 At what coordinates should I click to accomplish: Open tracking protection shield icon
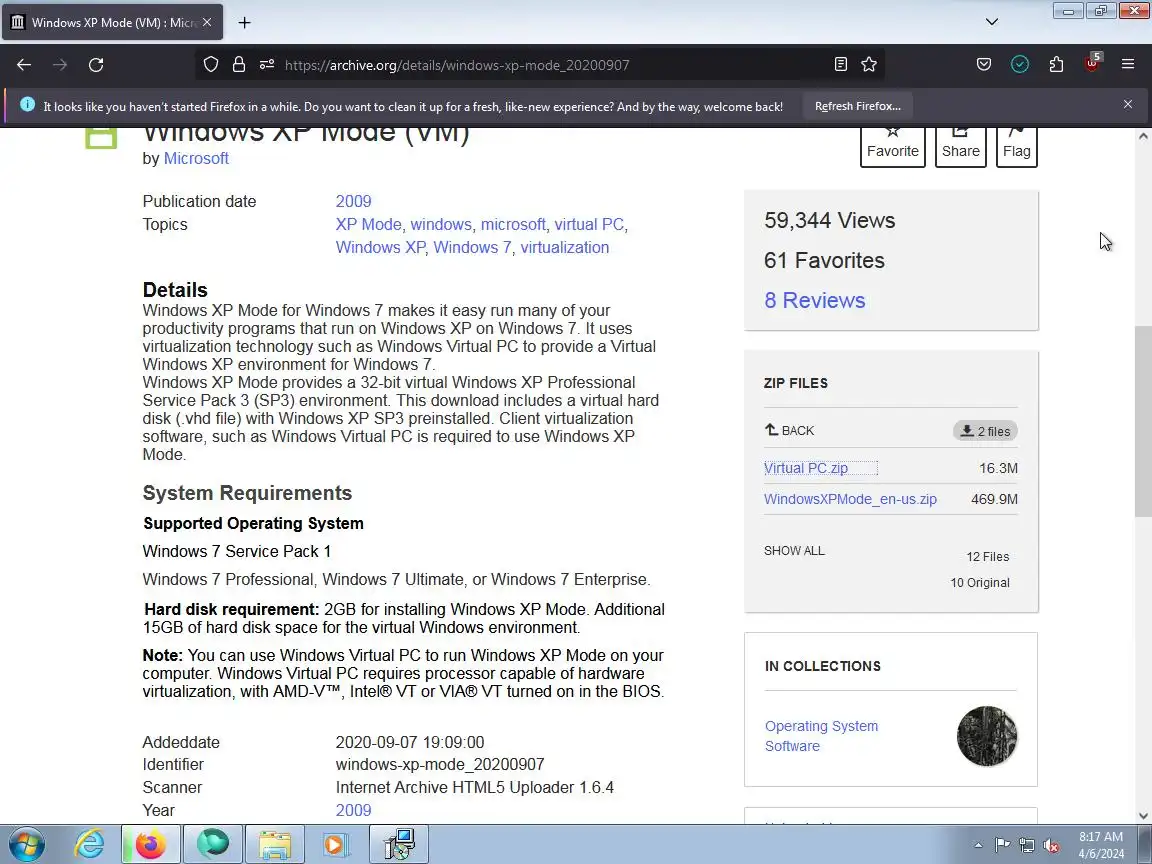click(x=211, y=65)
